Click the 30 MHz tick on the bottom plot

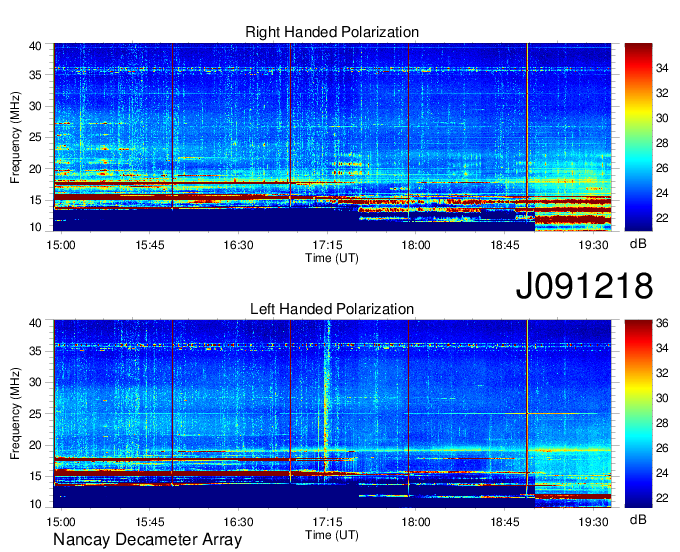[35, 382]
